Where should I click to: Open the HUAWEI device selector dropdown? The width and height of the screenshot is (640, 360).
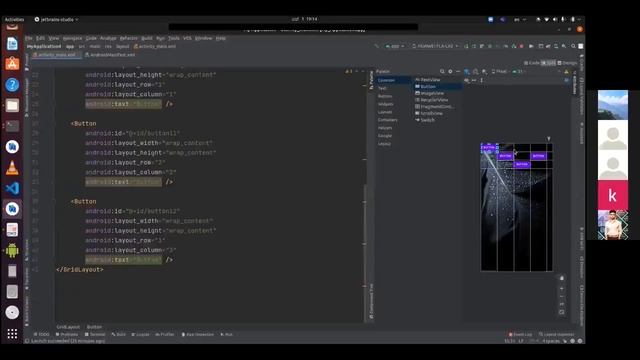(435, 46)
